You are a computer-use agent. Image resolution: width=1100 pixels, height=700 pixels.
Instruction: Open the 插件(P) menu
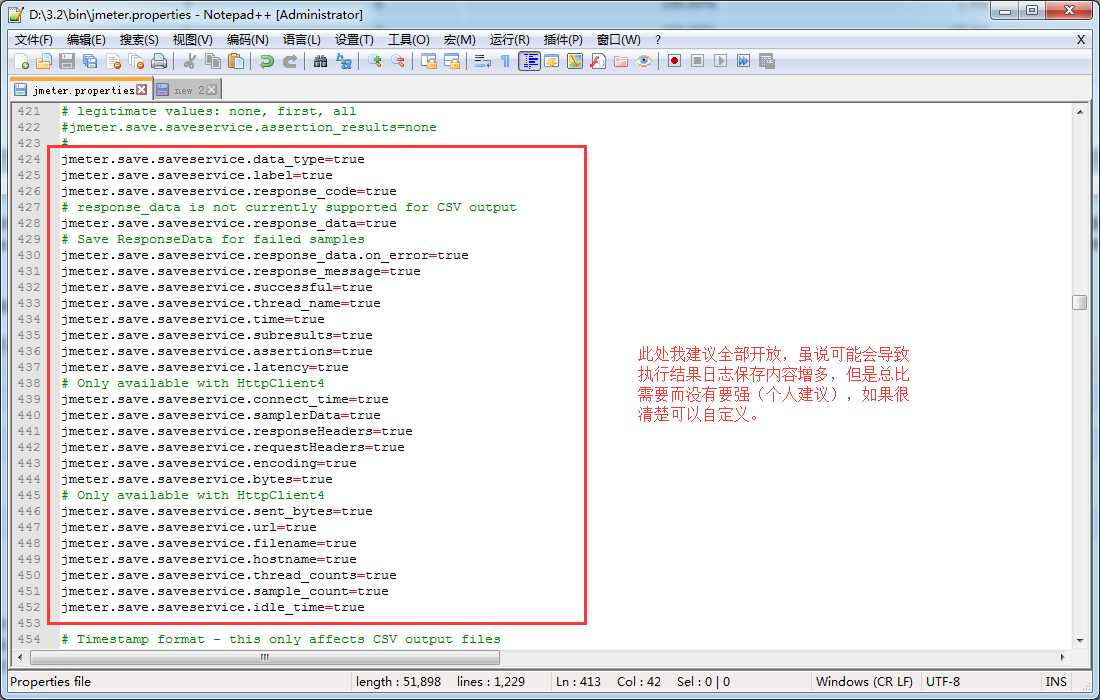[x=563, y=40]
